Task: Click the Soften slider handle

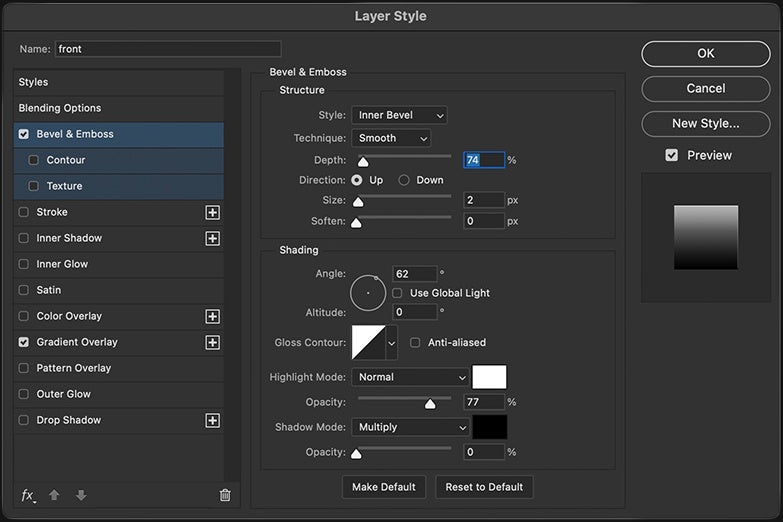Action: click(x=356, y=223)
